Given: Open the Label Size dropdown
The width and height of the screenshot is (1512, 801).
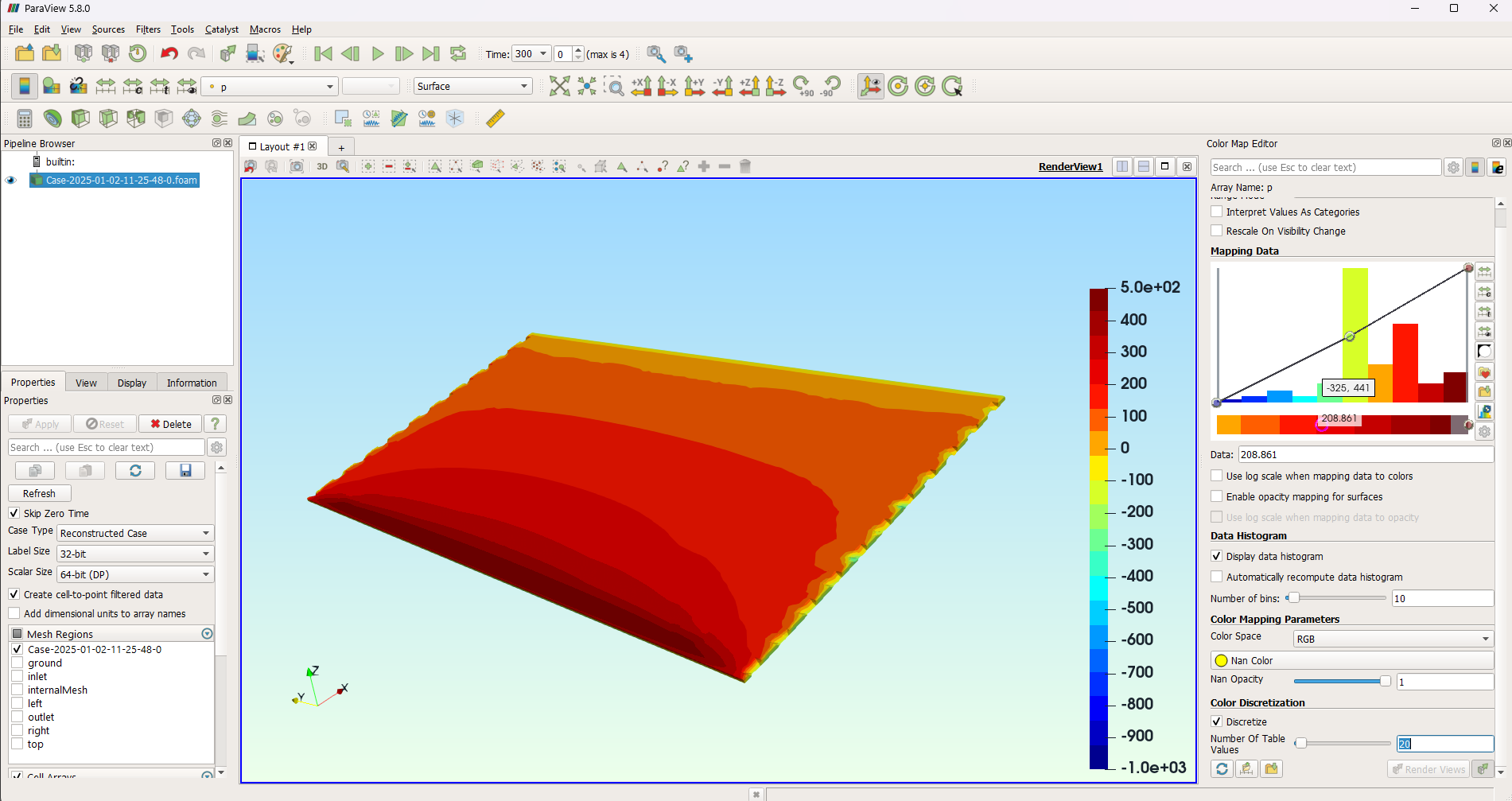Looking at the screenshot, I should pos(135,554).
